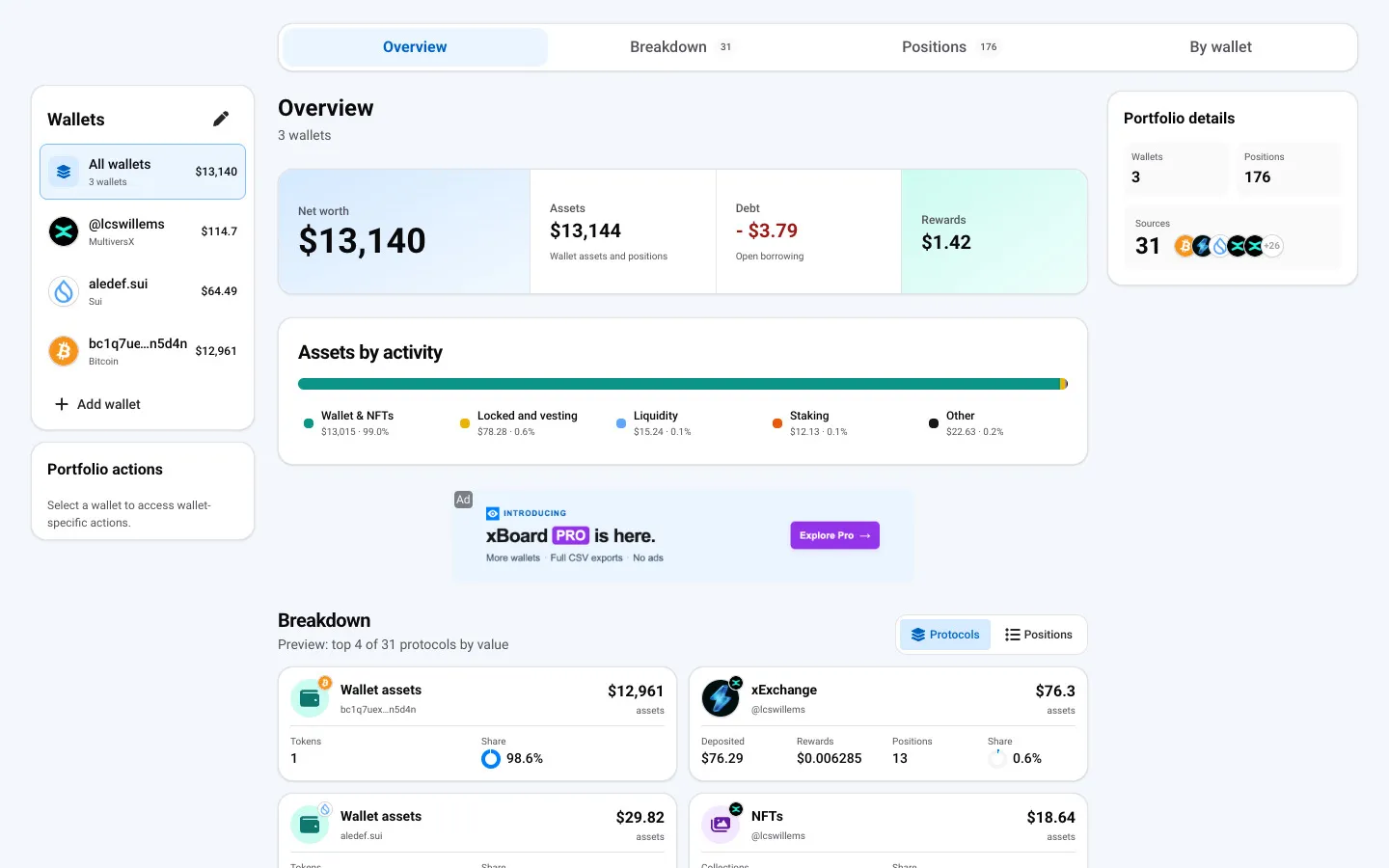Select the aledef.sui wallet row
This screenshot has width=1389, height=868.
point(143,291)
